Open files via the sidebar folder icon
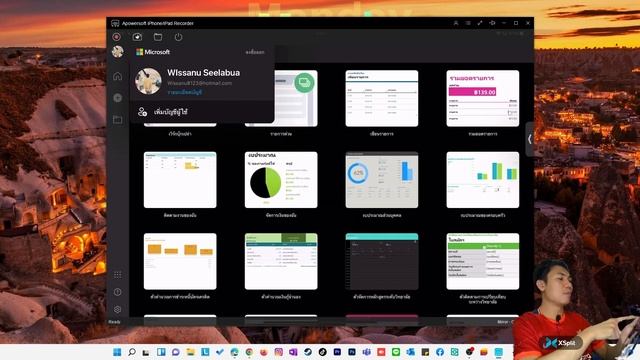640x360 pixels. pos(118,120)
